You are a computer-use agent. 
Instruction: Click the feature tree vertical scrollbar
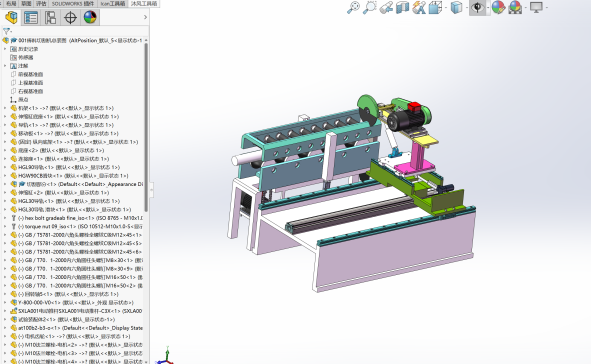146,128
